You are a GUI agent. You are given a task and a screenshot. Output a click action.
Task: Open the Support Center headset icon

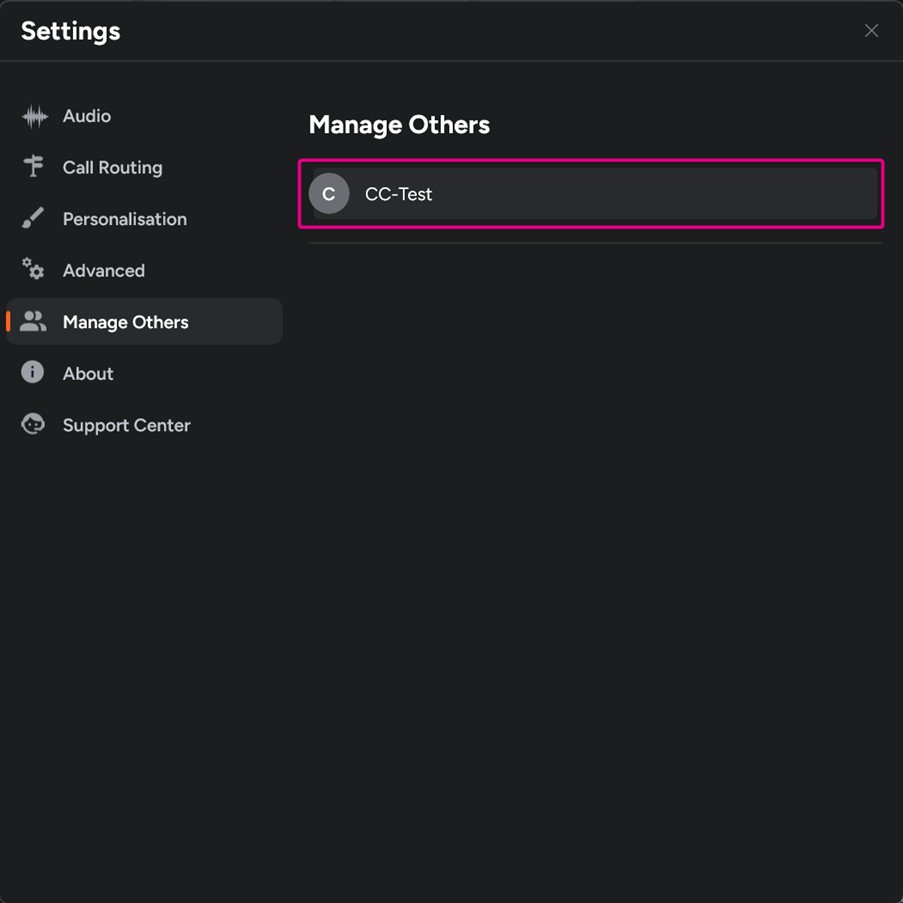[x=33, y=424]
